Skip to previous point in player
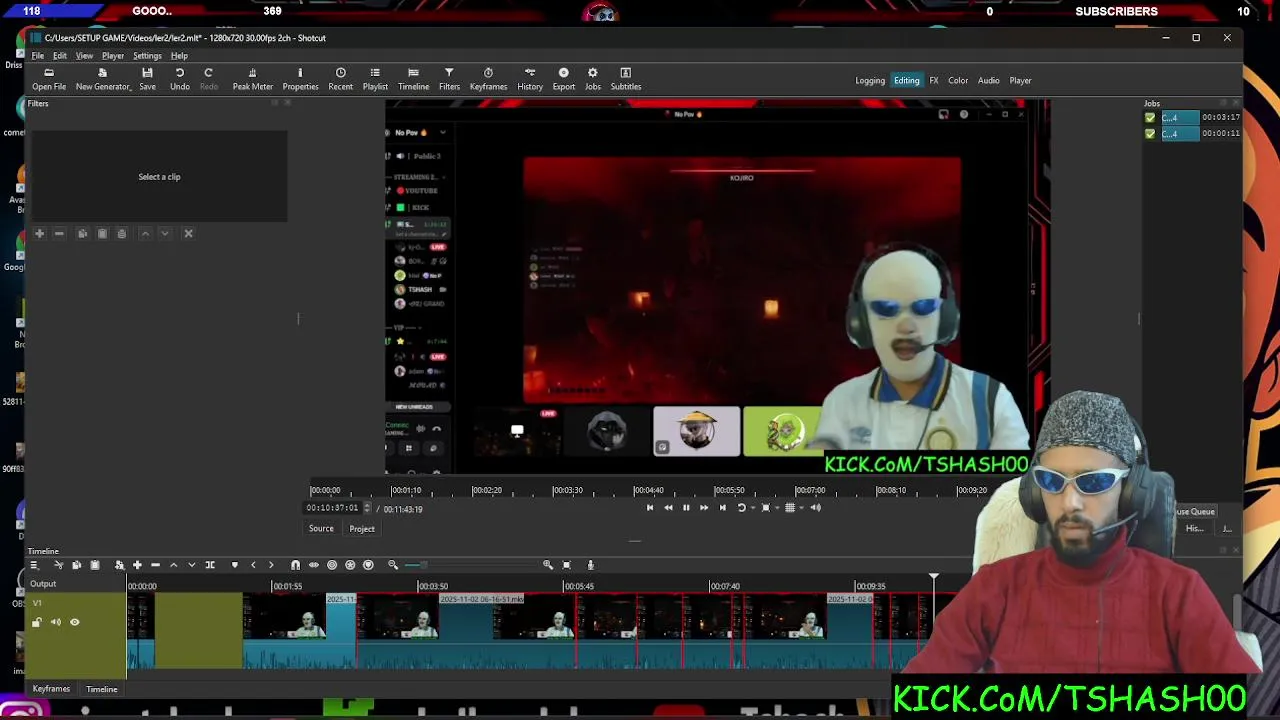 [650, 508]
